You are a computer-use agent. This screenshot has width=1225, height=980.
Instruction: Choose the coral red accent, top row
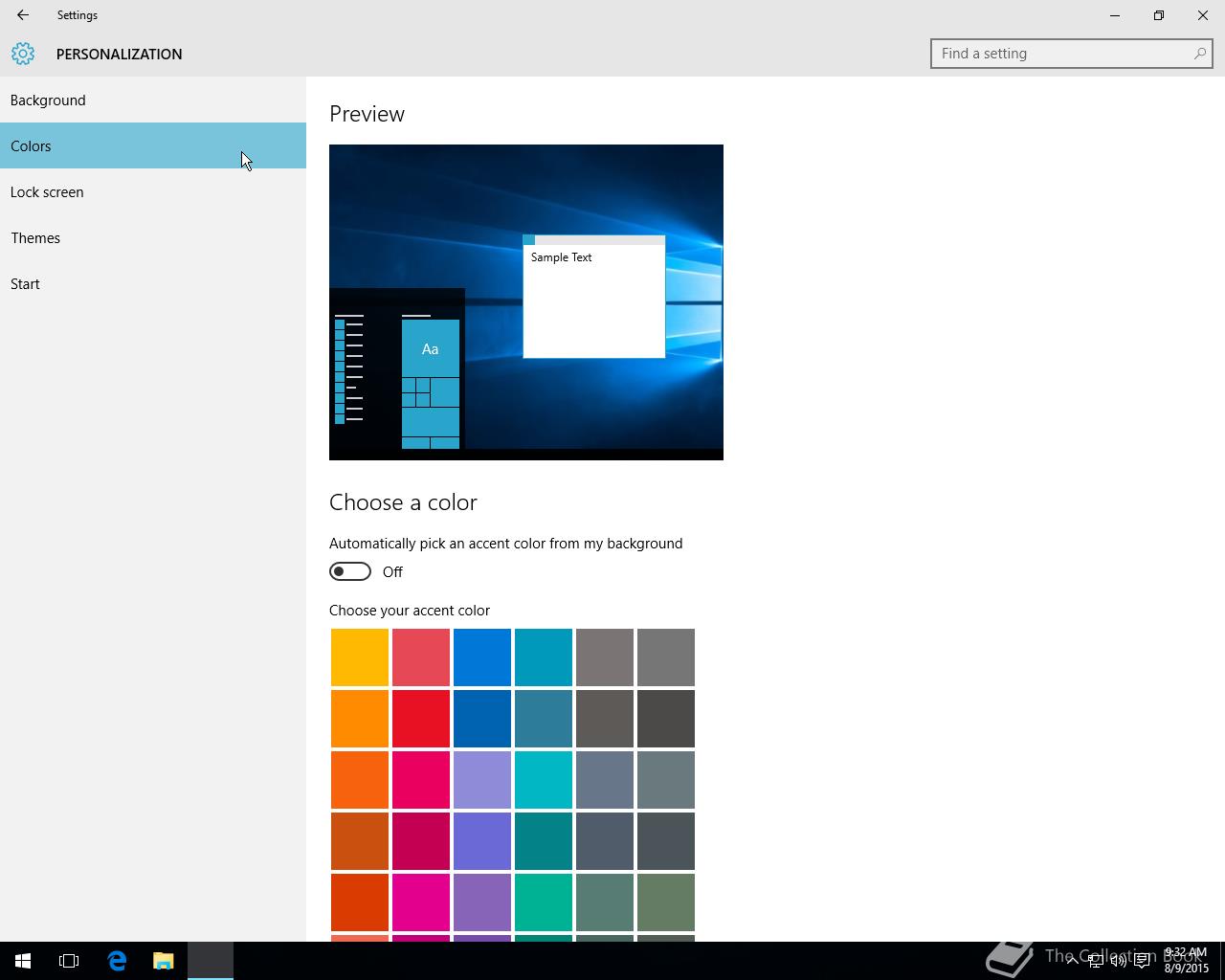point(421,657)
